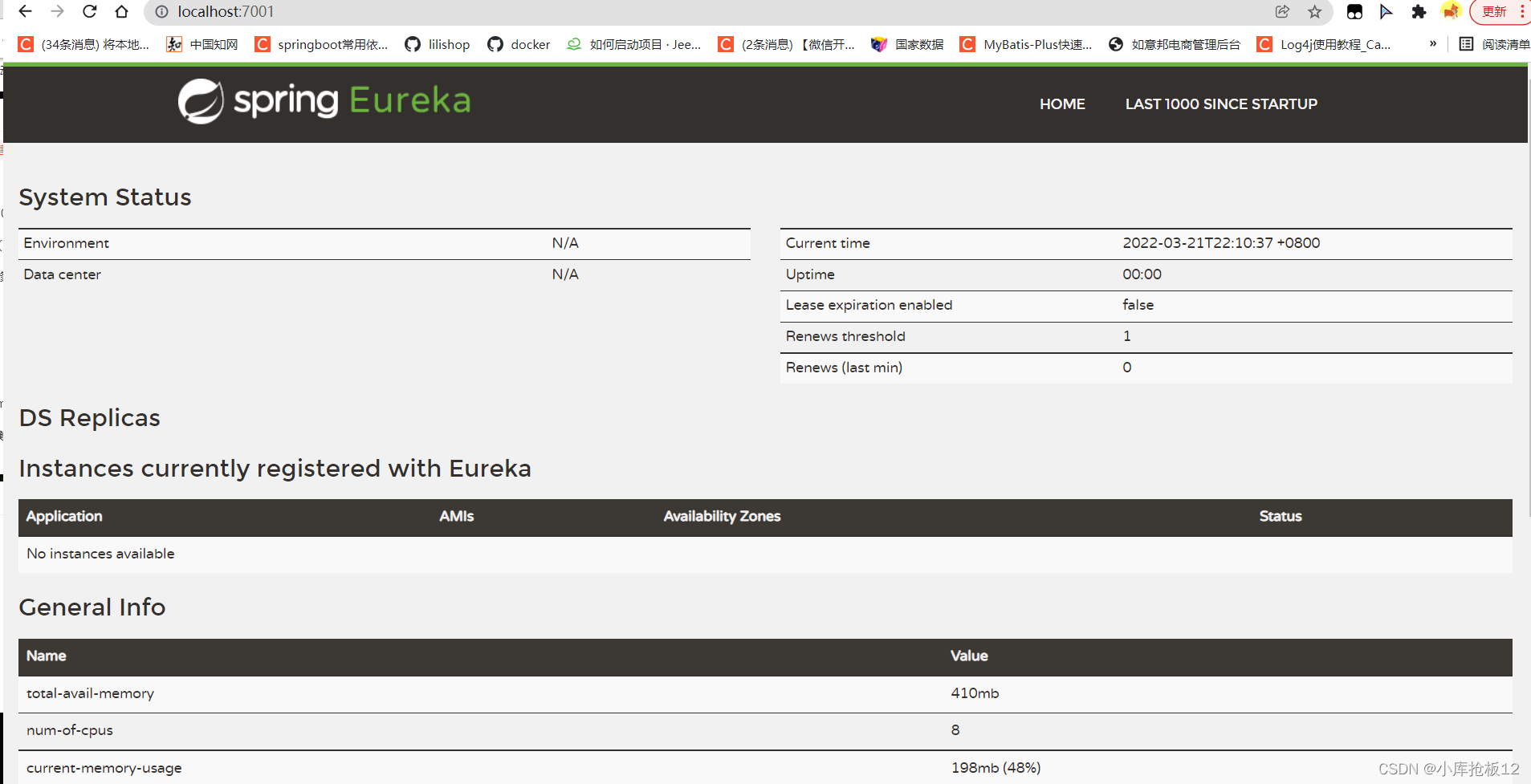This screenshot has height=784, width=1531.
Task: Click the play-arrow extension icon
Action: 1386,11
